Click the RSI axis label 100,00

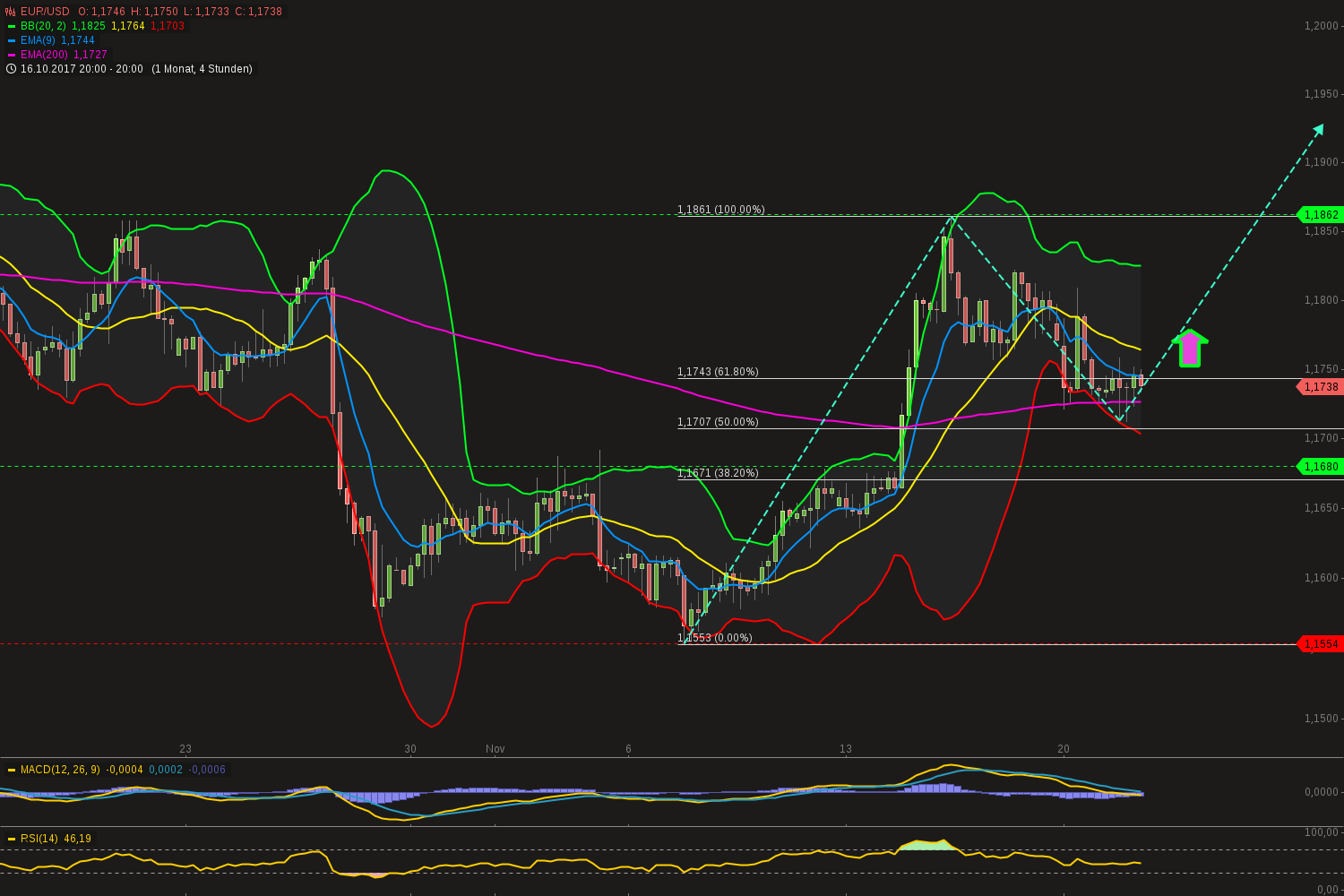1323,832
